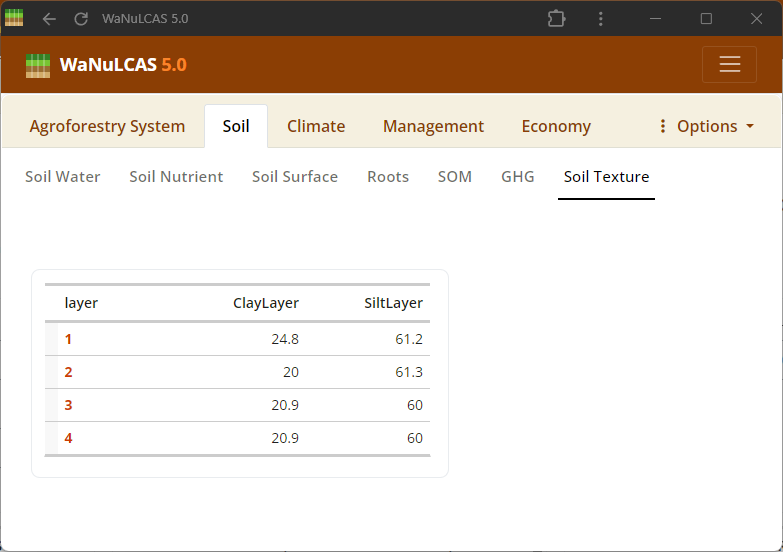783x552 pixels.
Task: Close the WaNuLCAS window
Action: [756, 19]
